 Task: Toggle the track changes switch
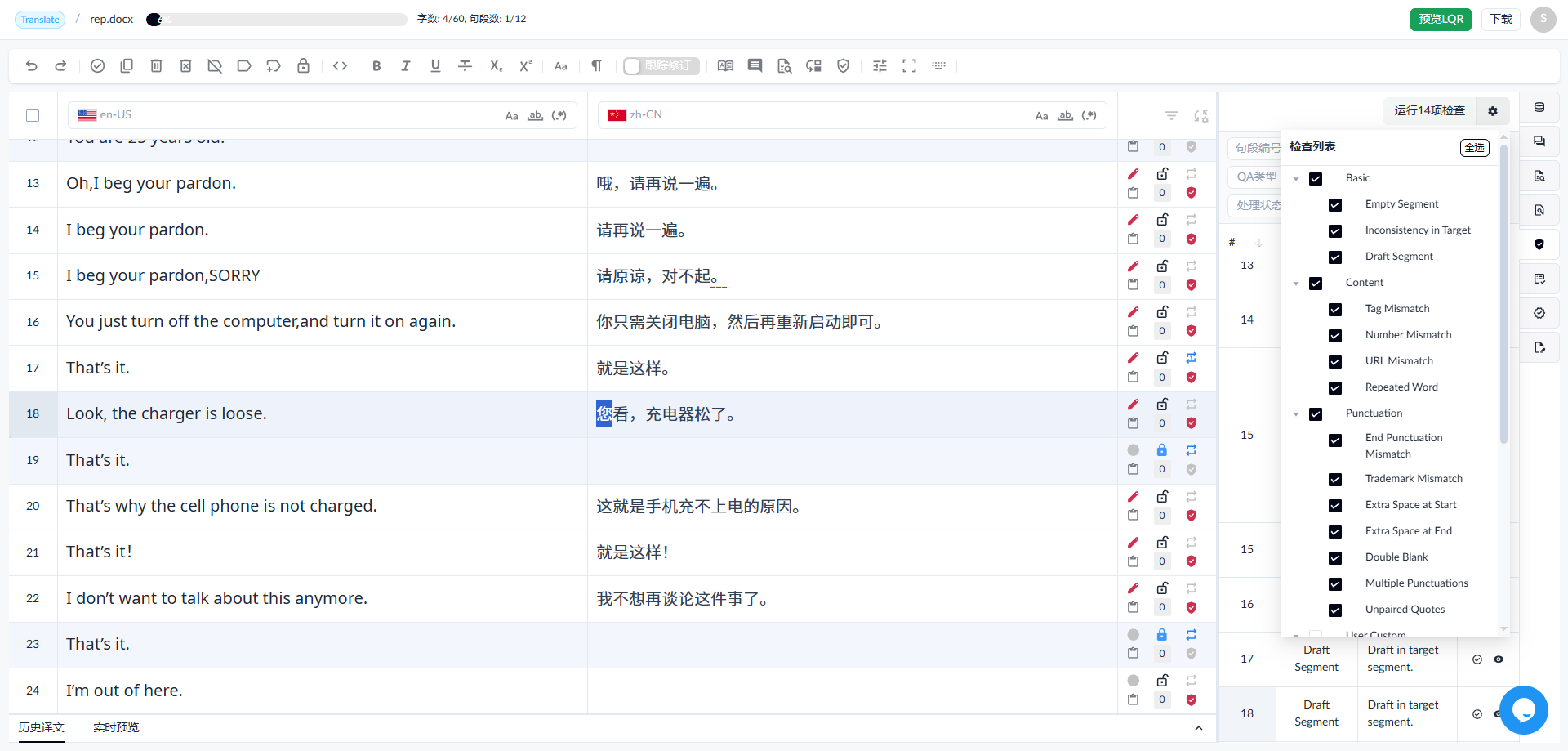click(x=661, y=66)
